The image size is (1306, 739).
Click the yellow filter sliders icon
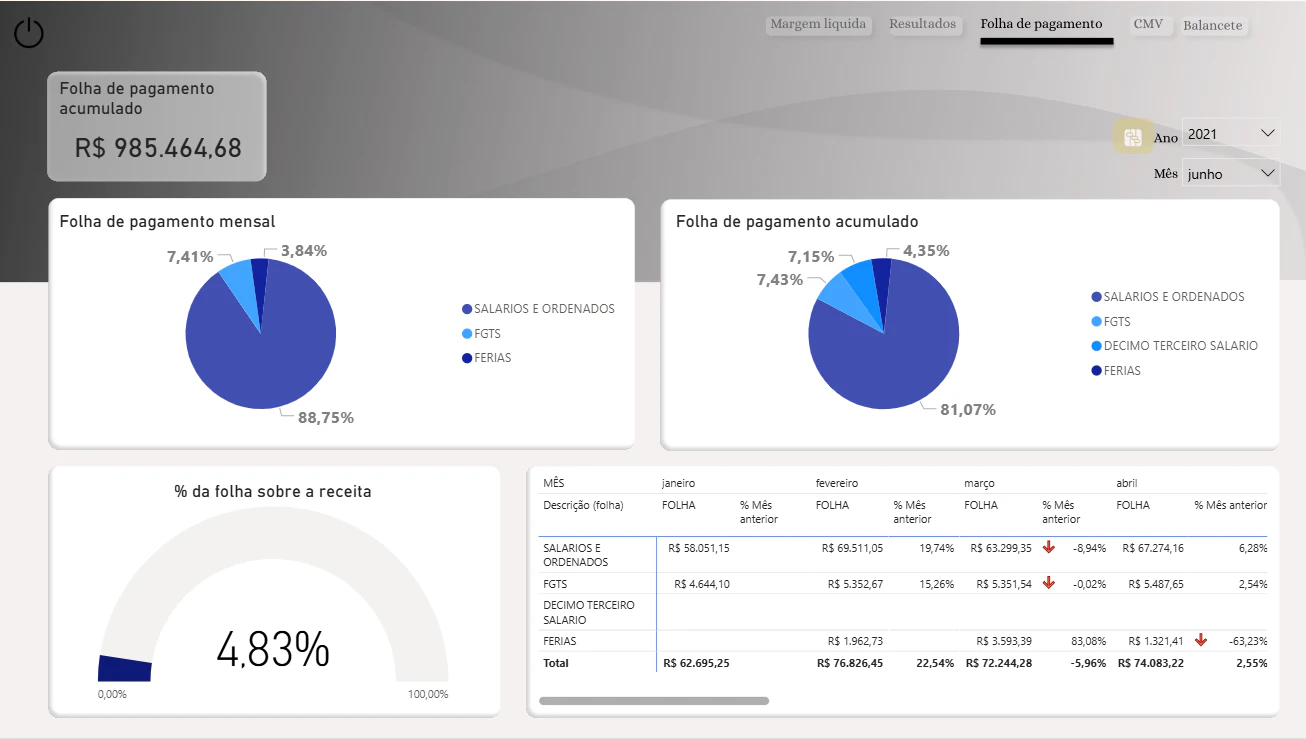[1133, 137]
